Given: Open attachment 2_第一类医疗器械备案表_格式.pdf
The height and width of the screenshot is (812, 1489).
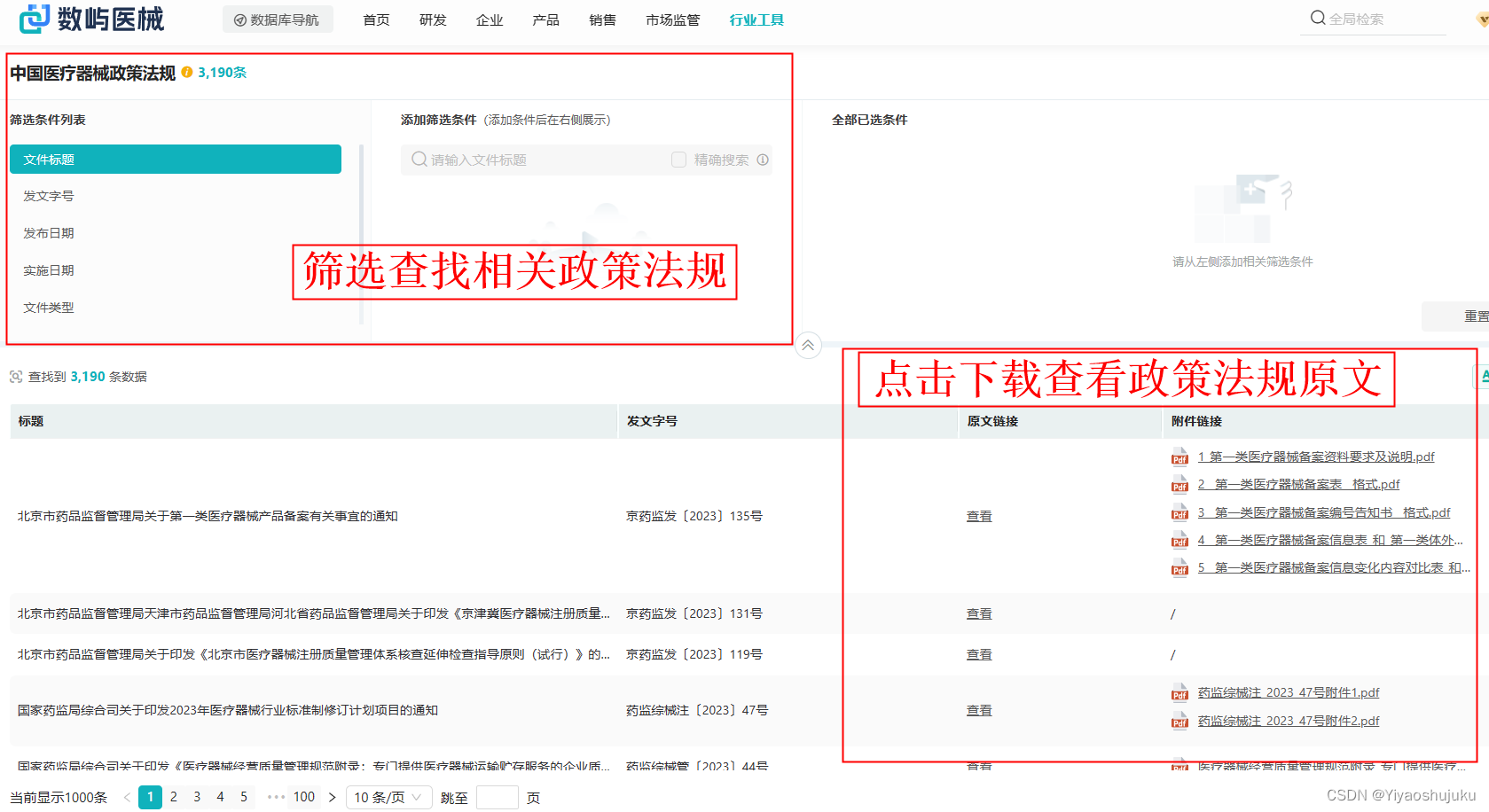Looking at the screenshot, I should 1298,484.
